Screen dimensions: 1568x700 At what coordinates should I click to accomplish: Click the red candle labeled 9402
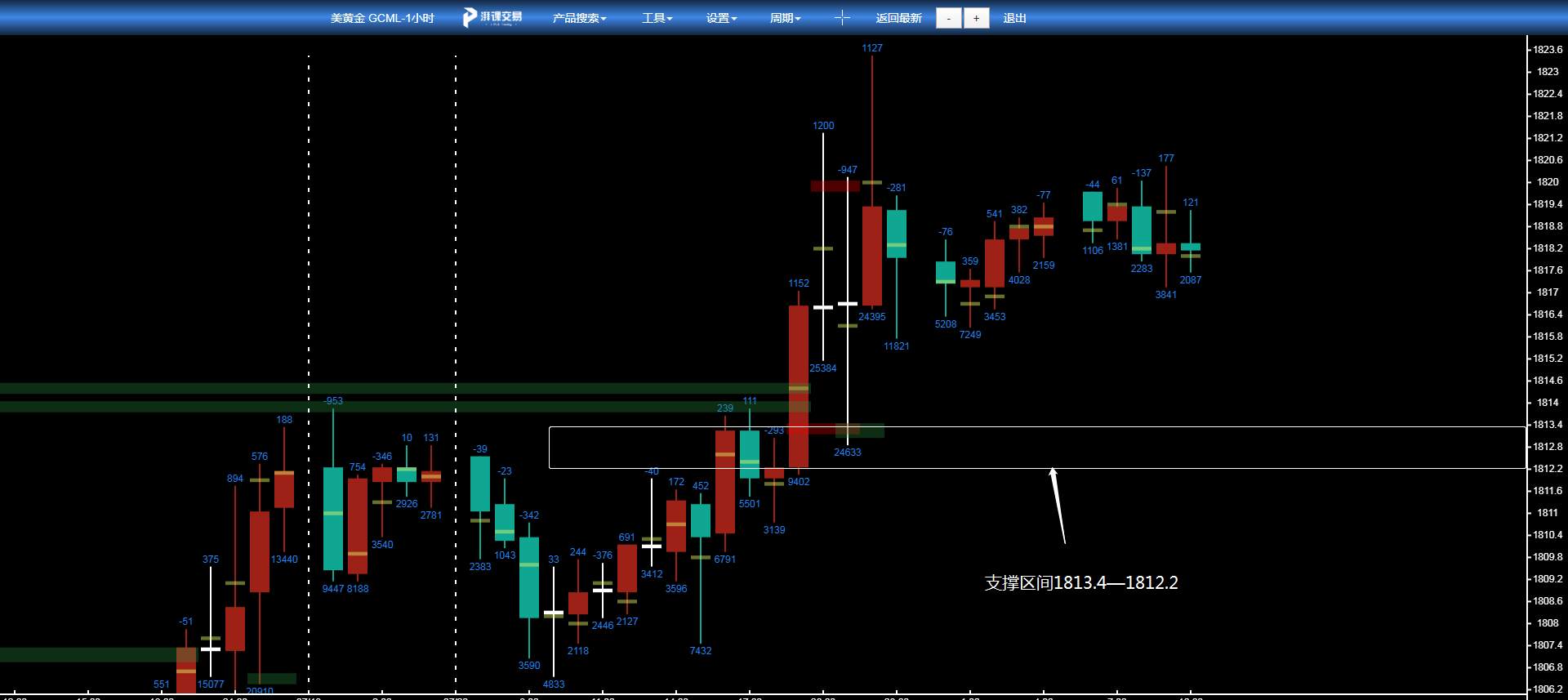(x=799, y=386)
